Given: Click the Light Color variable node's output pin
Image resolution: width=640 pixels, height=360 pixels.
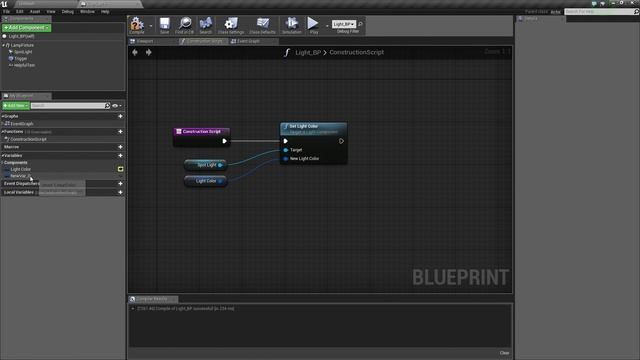Looking at the screenshot, I should point(220,181).
